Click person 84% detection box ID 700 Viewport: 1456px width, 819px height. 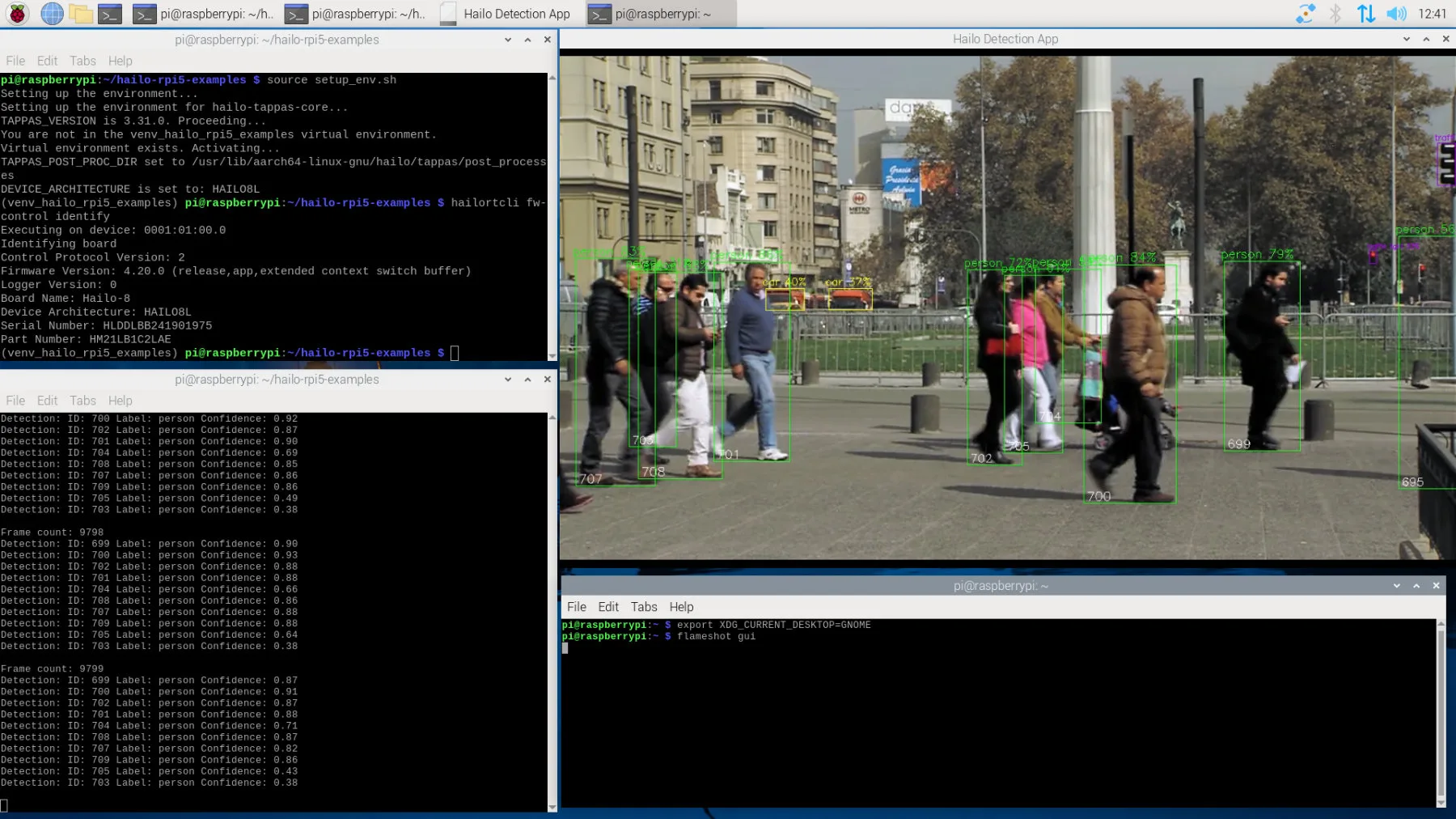click(x=1129, y=383)
